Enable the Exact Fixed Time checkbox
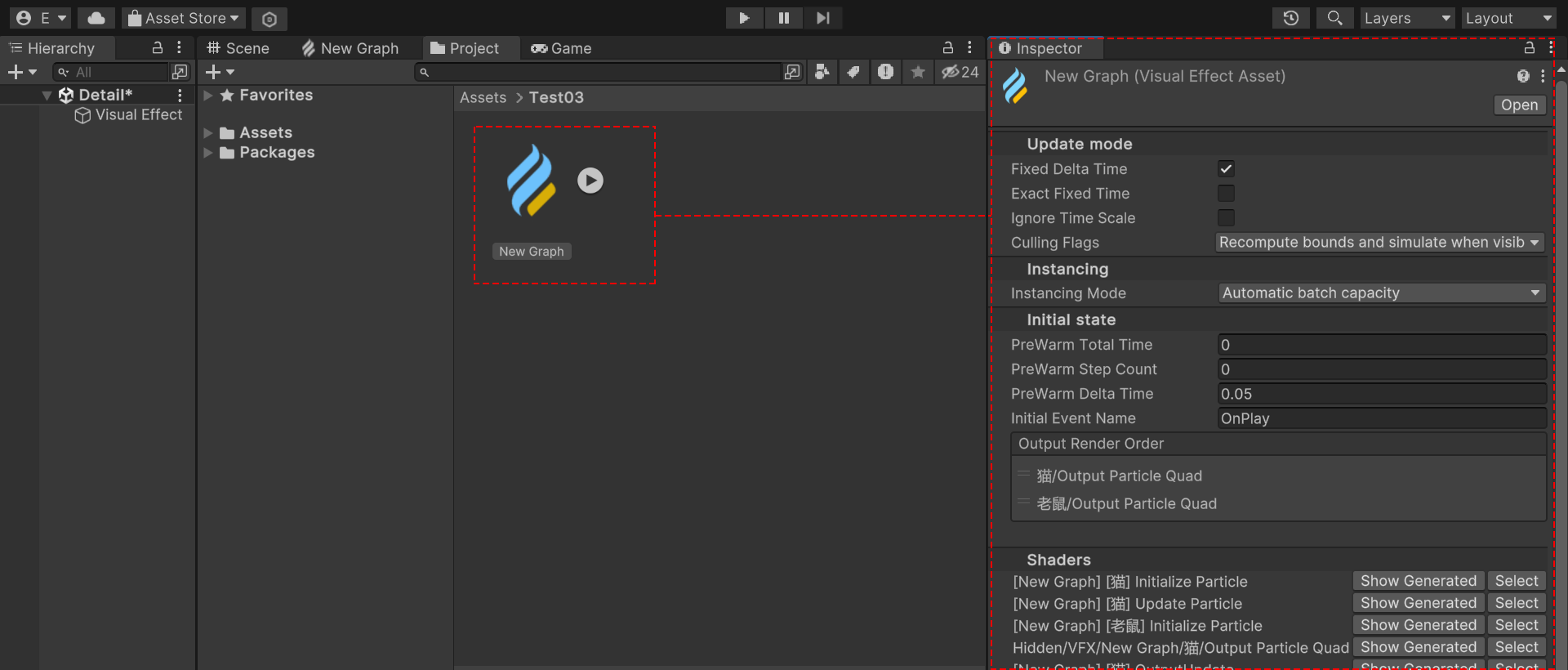1568x670 pixels. [x=1226, y=194]
